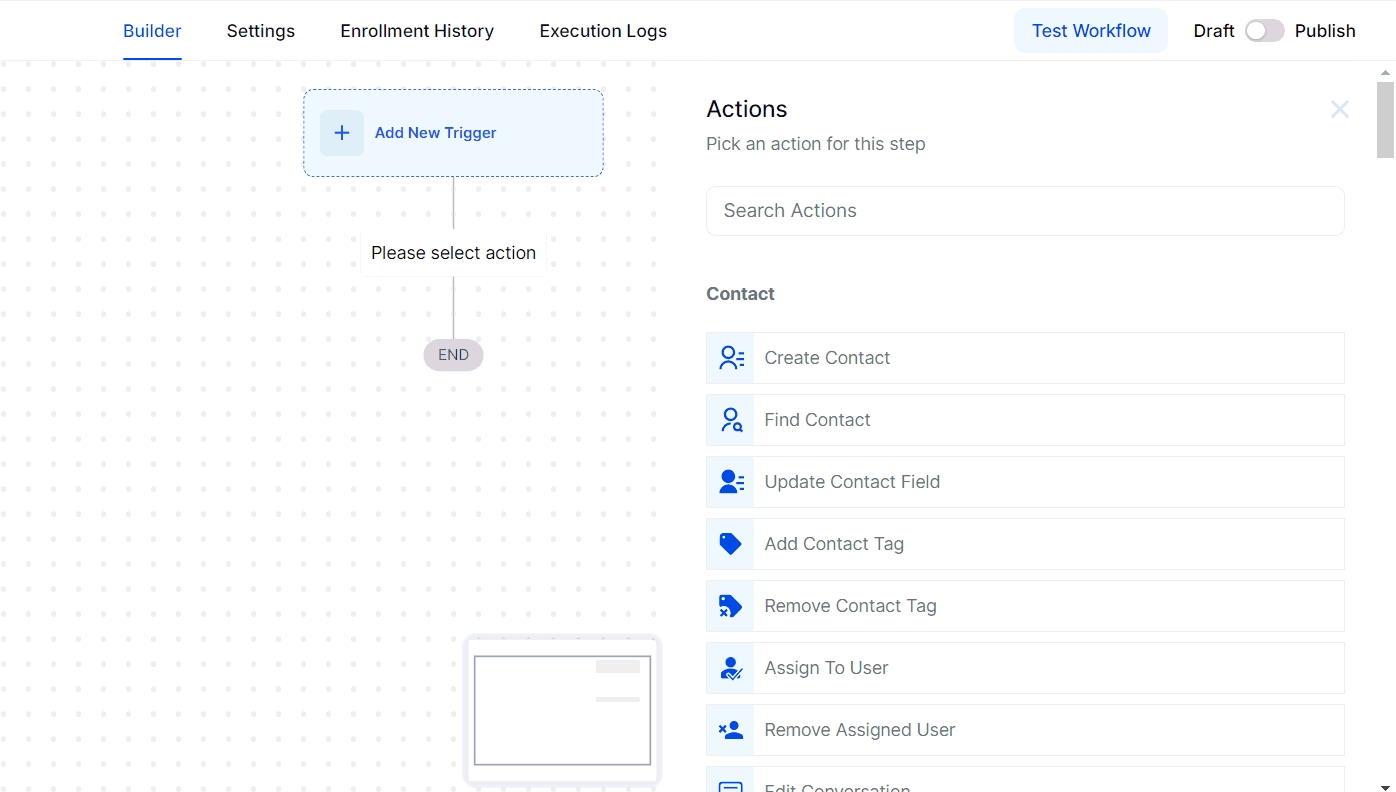Click the plus icon in trigger box
The image size is (1396, 792).
click(342, 133)
